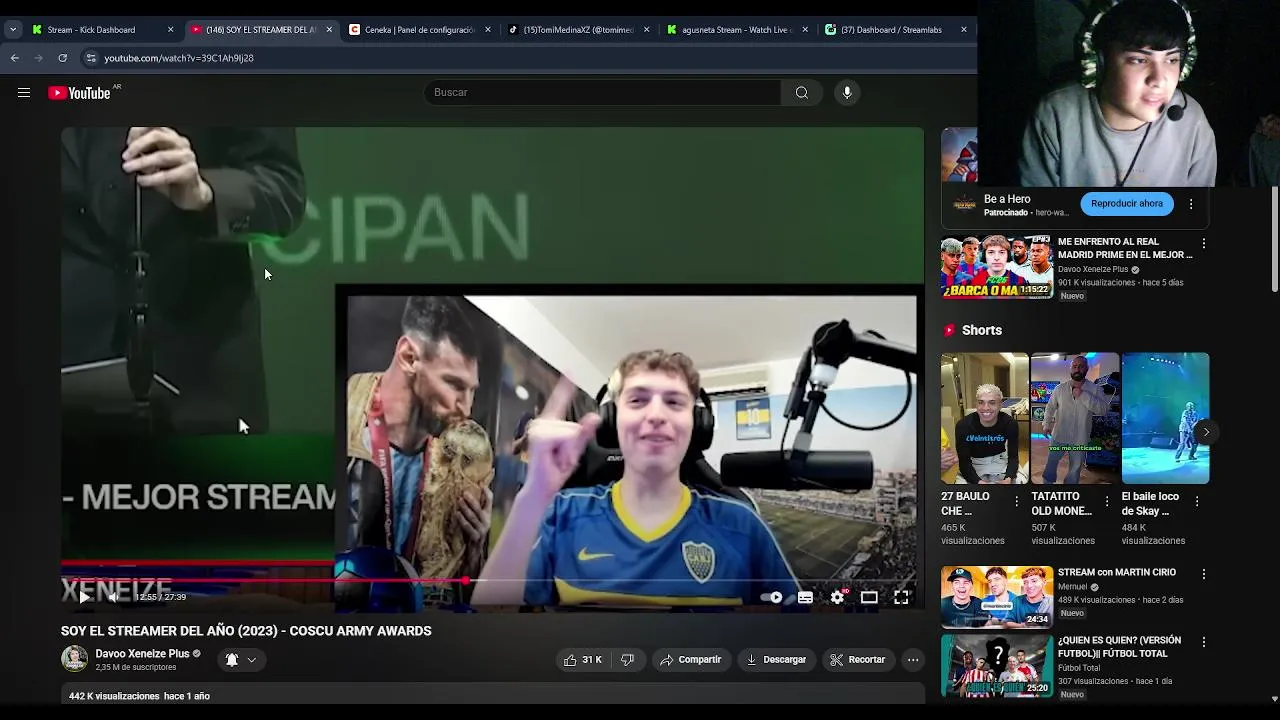Open notification bell dropdown for channel

click(x=241, y=660)
